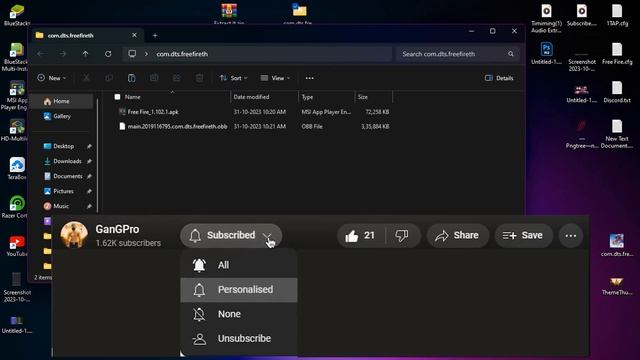Screen dimensions: 640x360
Task: Open the Sort dropdown menu
Action: point(233,78)
